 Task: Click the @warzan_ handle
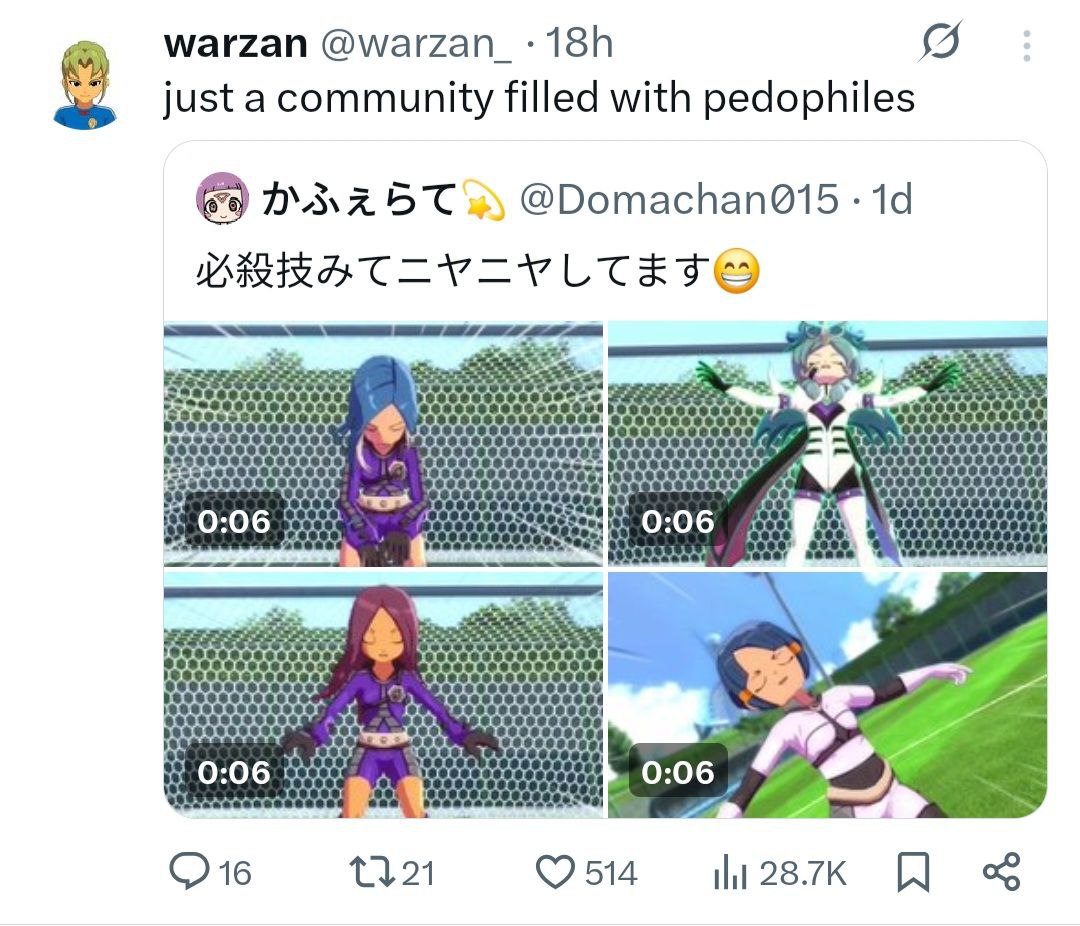416,43
